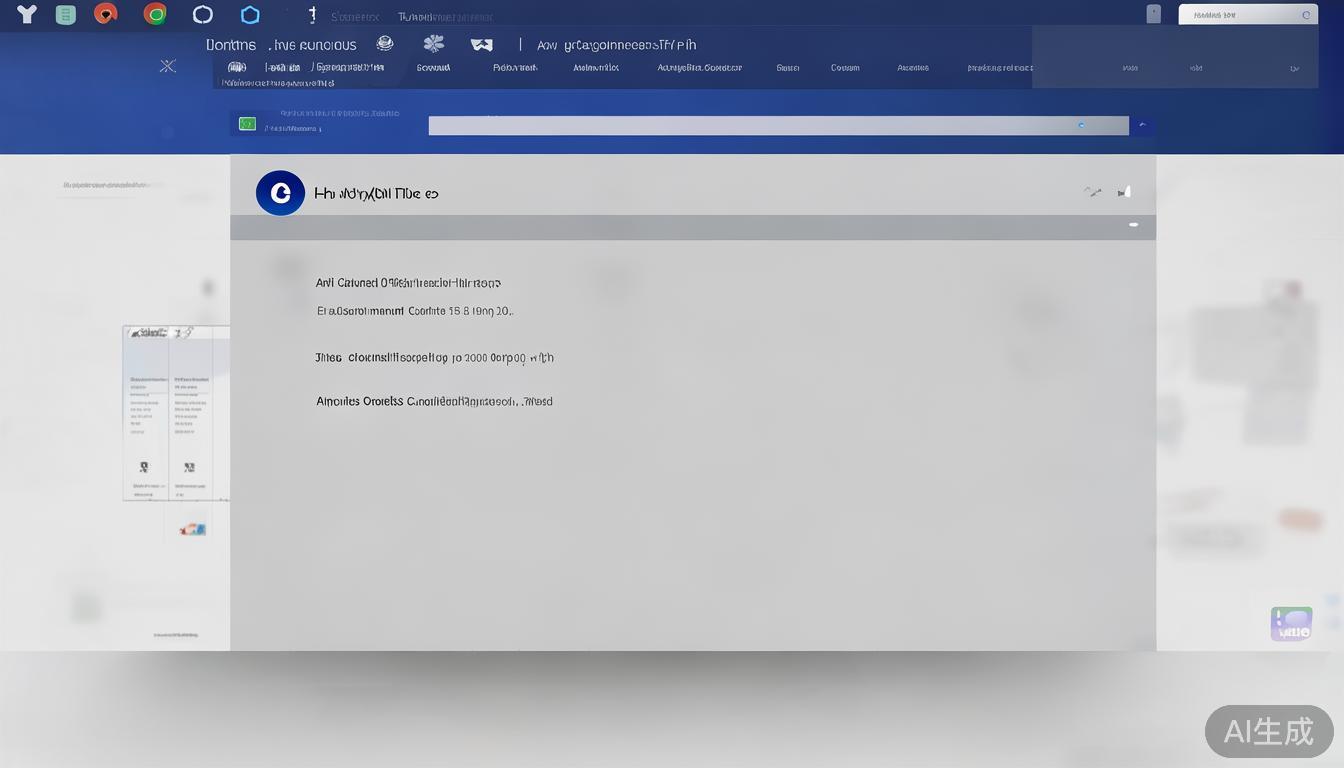This screenshot has height=768, width=1344.
Task: Open the green document icon in top bar
Action: click(66, 14)
